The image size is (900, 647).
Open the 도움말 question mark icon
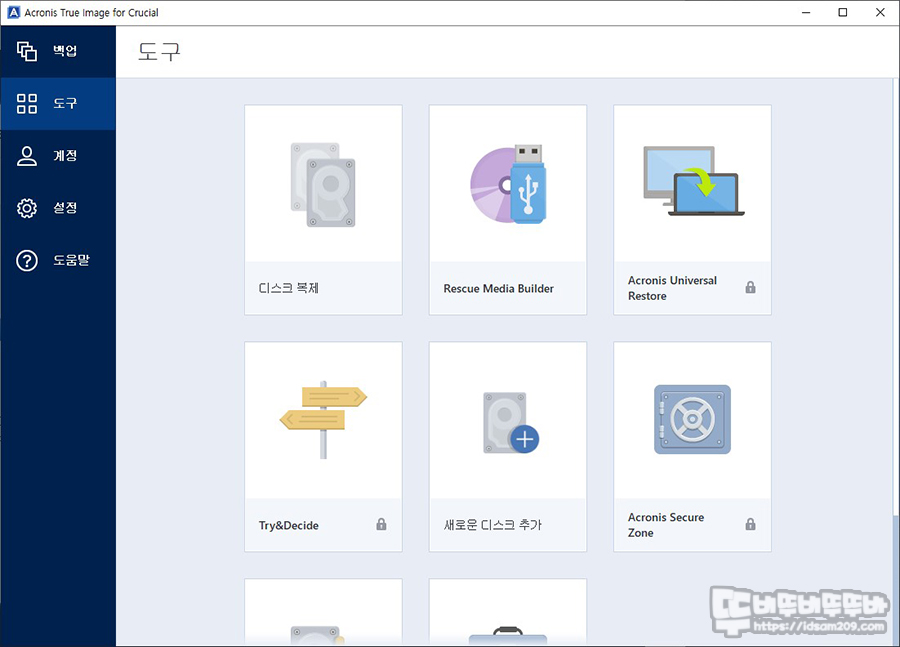26,261
